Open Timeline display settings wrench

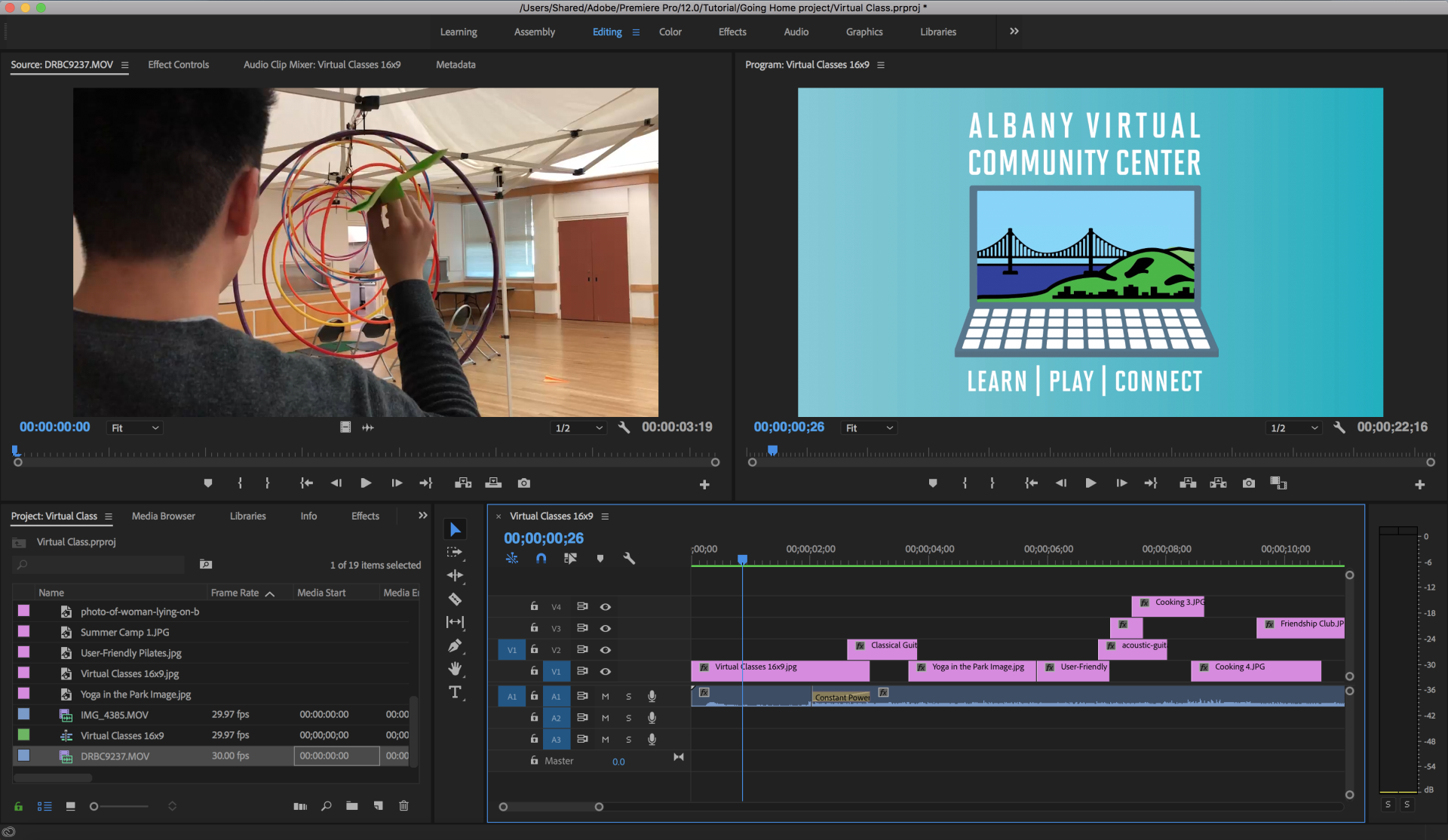629,559
